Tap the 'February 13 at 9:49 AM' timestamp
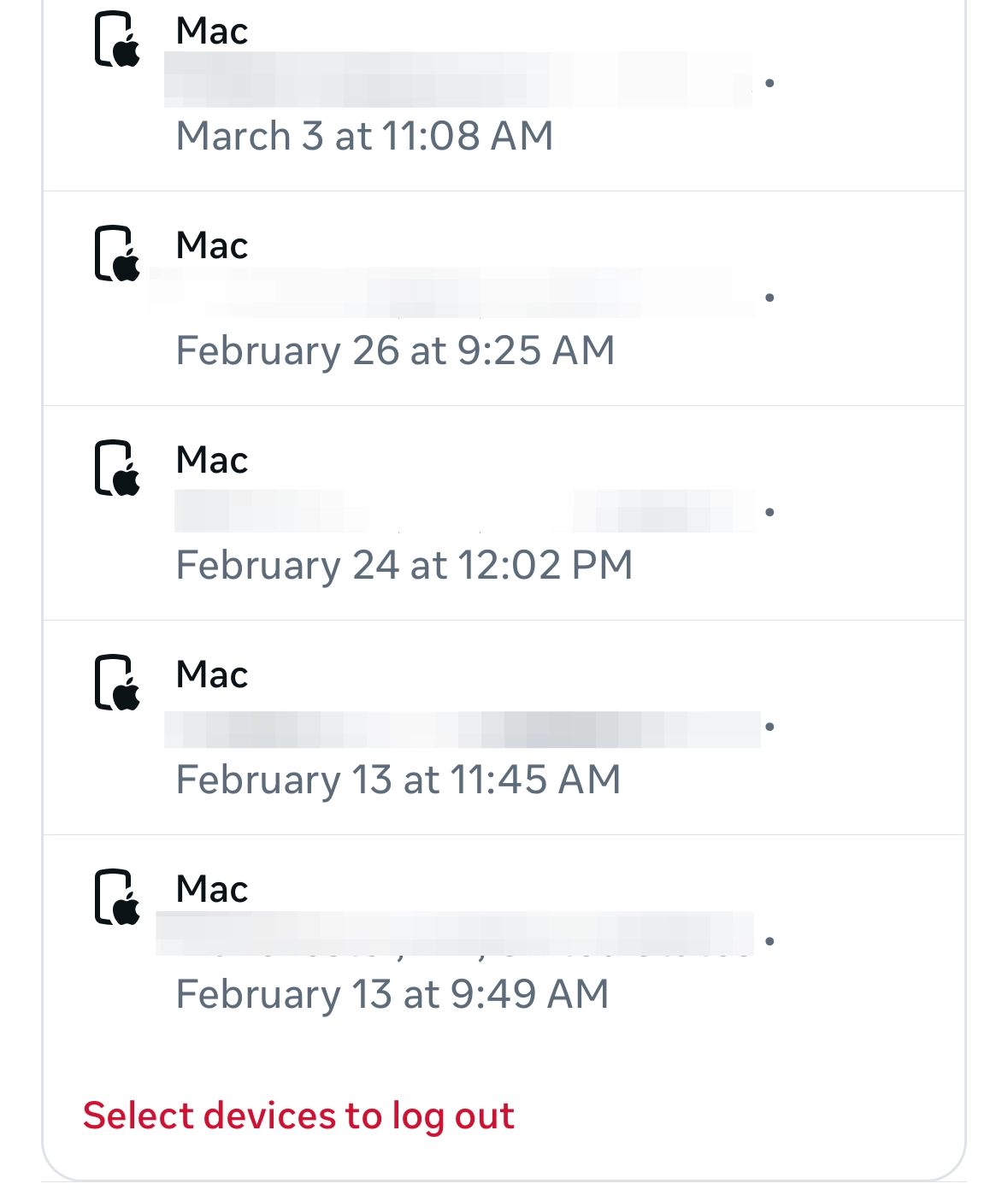This screenshot has height=1195, width=1008. (x=392, y=994)
